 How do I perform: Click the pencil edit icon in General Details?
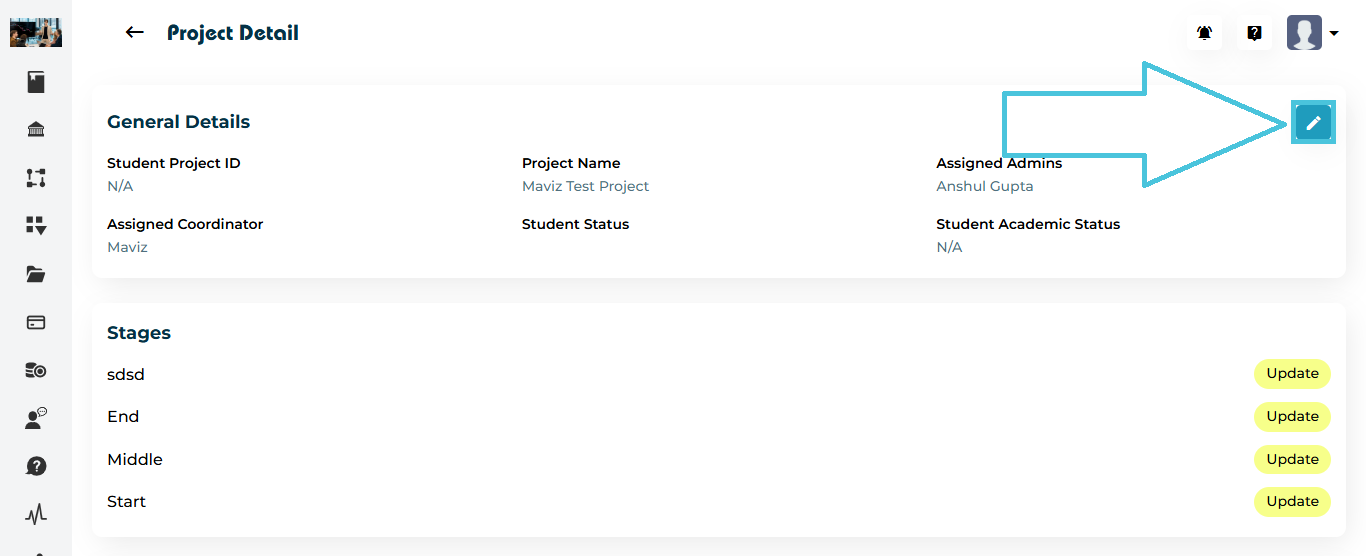tap(1313, 123)
